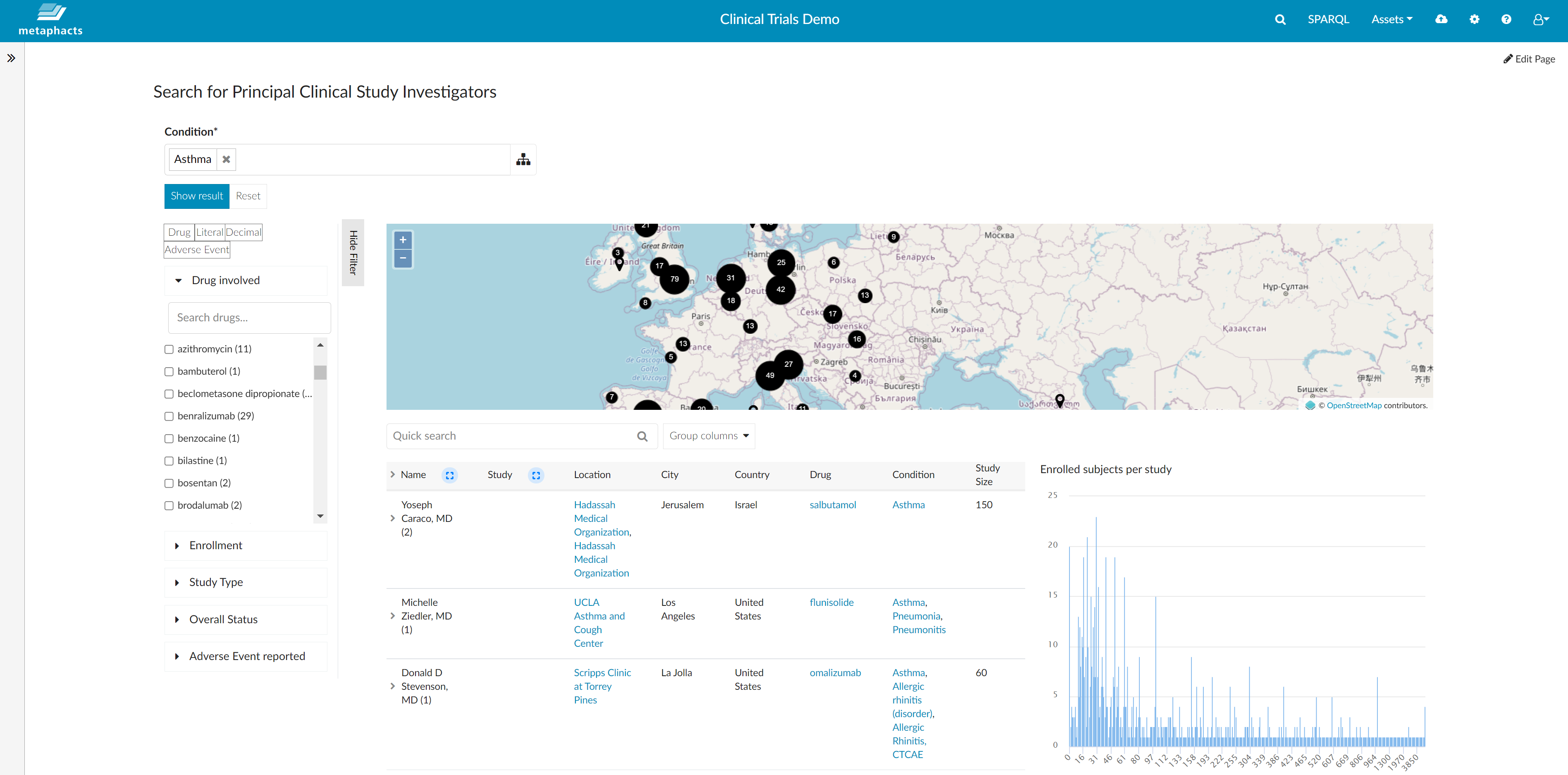Open the salbutamol drug link
Screen dimensions: 1568x775
[x=832, y=505]
